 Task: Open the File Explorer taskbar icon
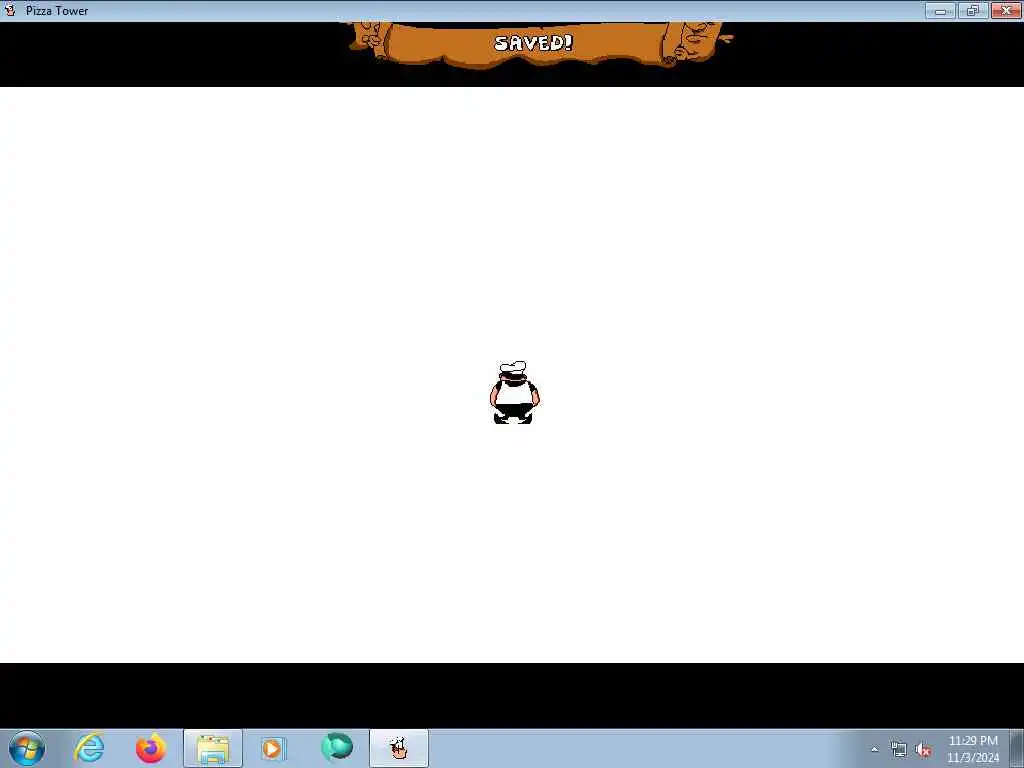(x=213, y=748)
